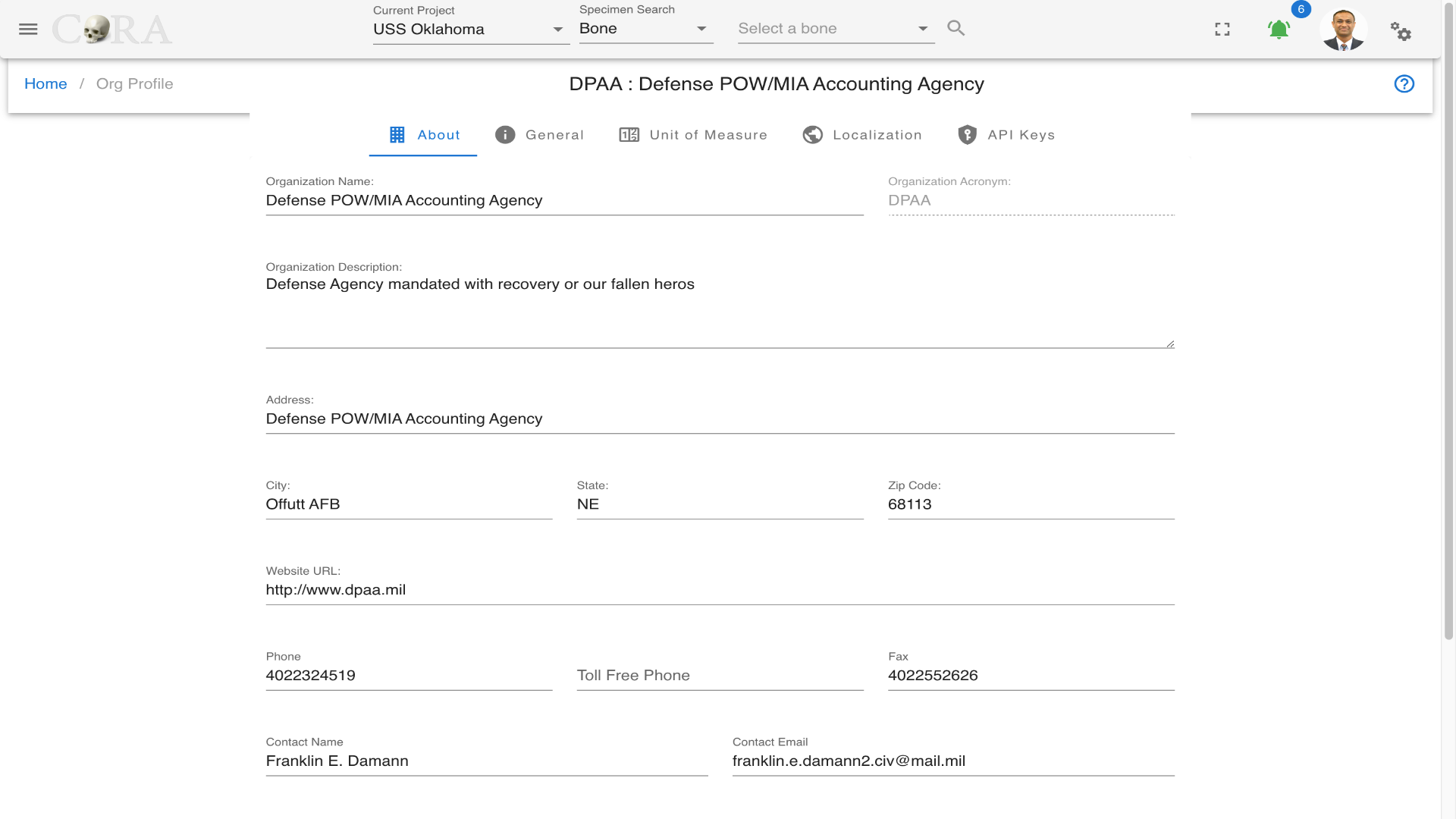The image size is (1456, 819).
Task: Switch to the General tab
Action: point(539,135)
